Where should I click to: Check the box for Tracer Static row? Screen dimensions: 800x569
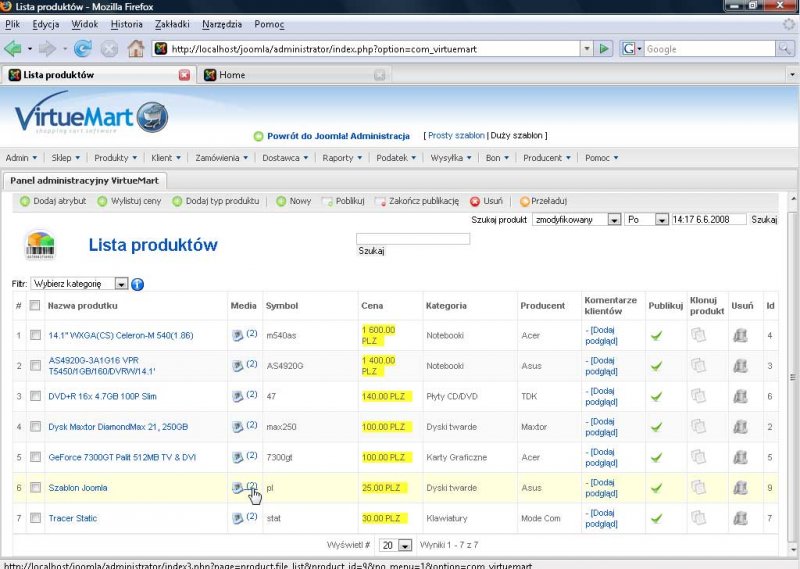36,518
